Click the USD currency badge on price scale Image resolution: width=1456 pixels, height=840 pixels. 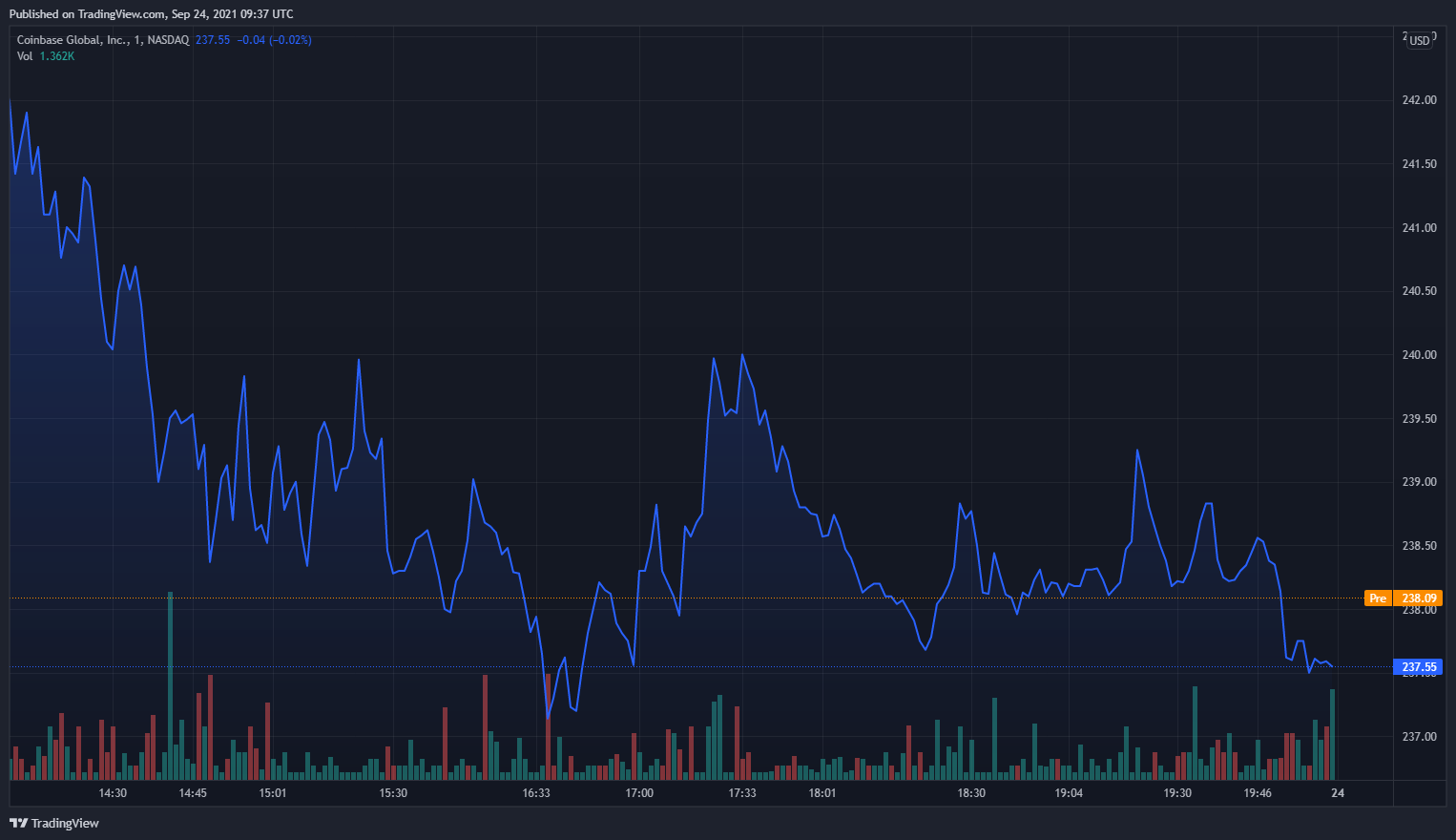1419,40
